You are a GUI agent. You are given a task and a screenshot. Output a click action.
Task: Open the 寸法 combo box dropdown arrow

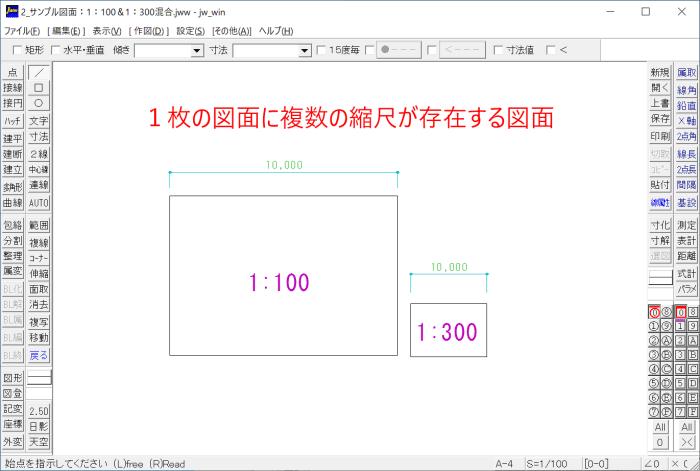point(304,50)
